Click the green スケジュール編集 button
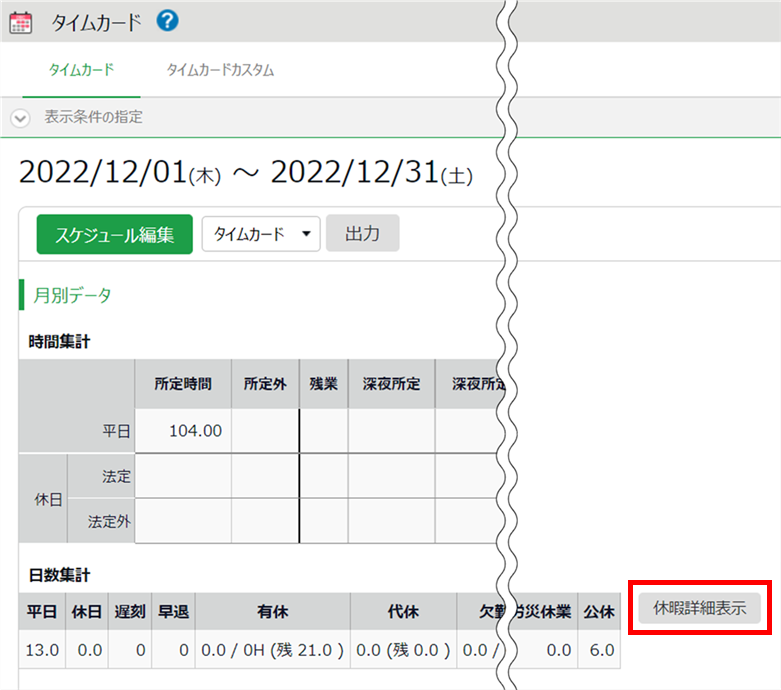The height and width of the screenshot is (690, 781). click(x=114, y=235)
